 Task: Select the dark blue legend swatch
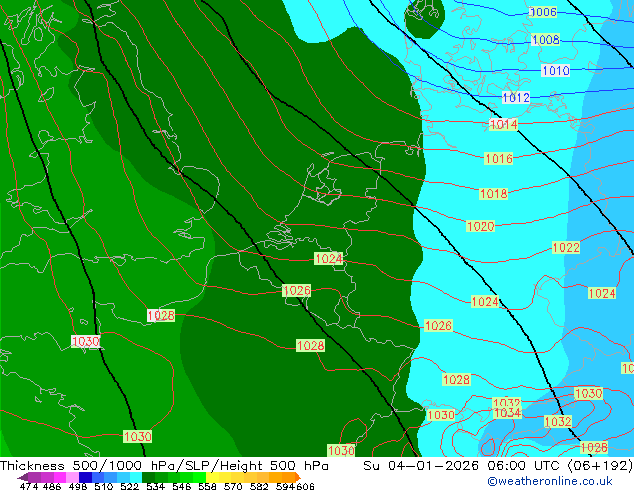pos(85,477)
